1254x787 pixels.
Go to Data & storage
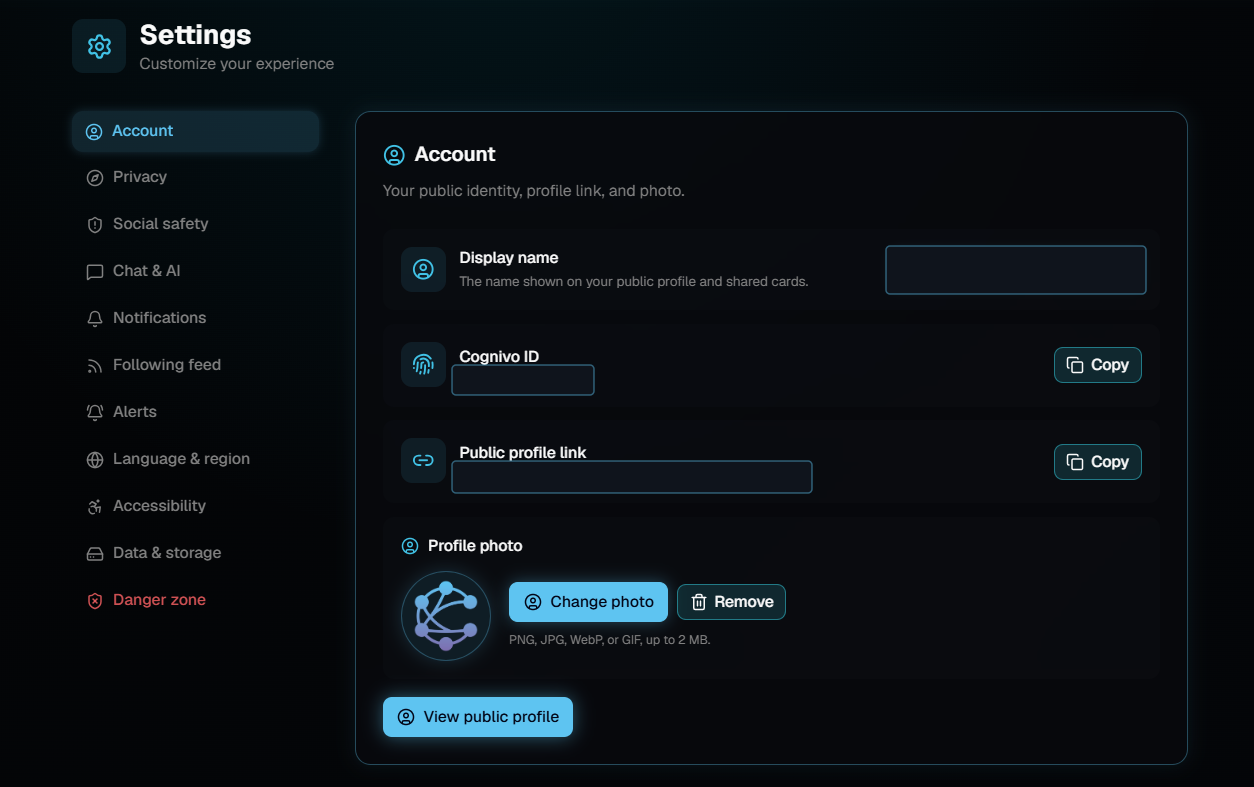pos(196,553)
